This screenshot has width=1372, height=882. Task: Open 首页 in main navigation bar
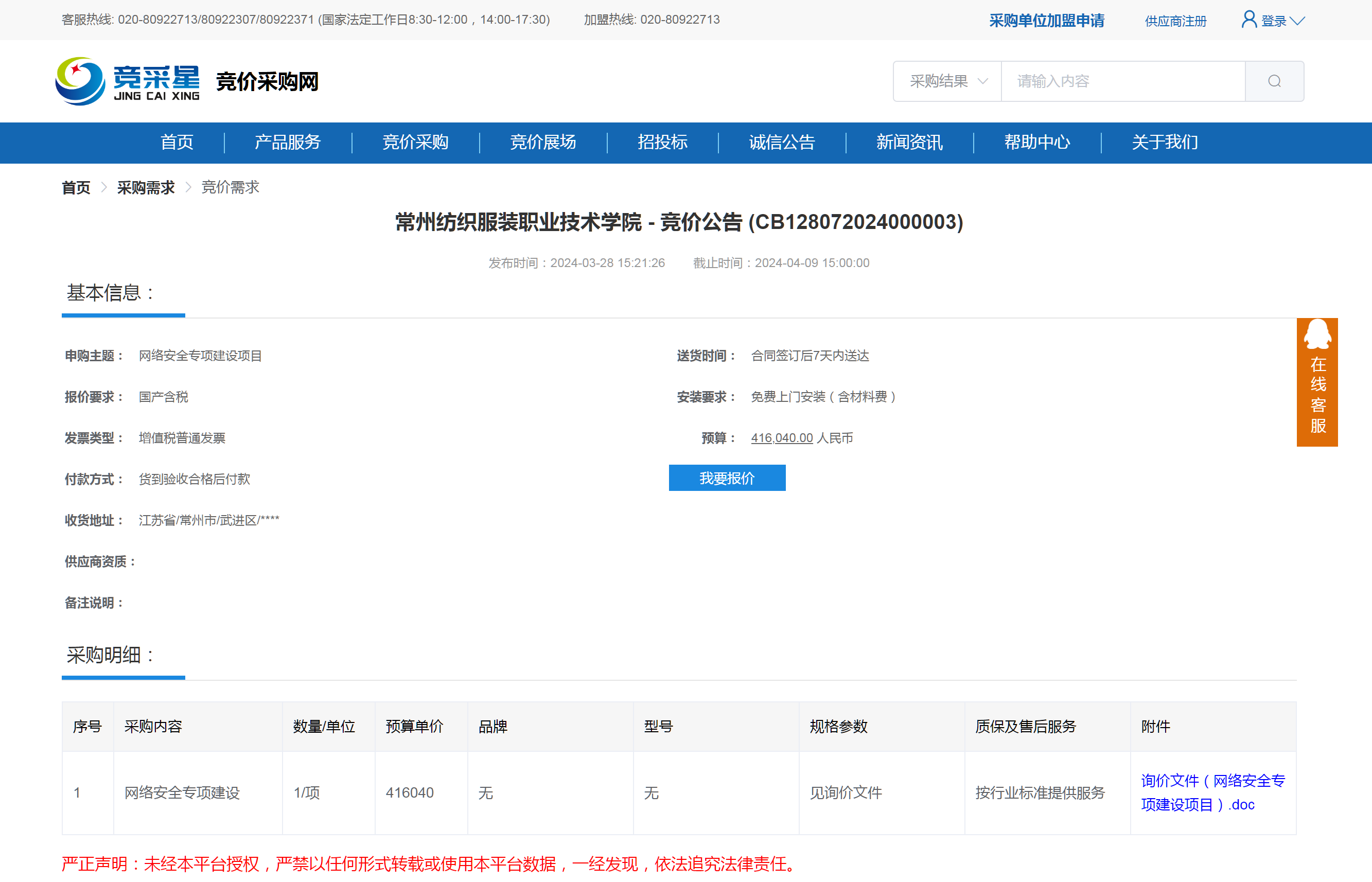(x=177, y=142)
